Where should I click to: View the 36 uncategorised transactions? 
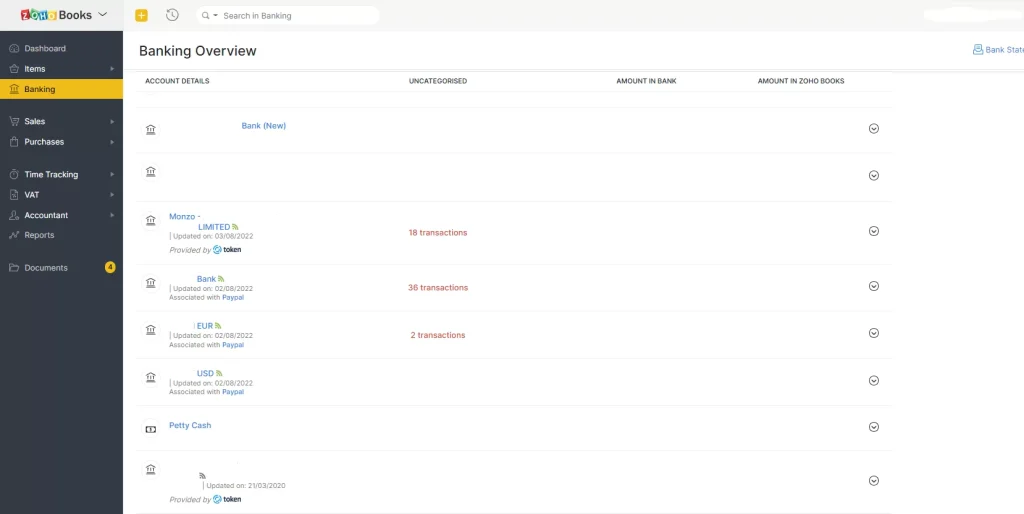tap(438, 287)
